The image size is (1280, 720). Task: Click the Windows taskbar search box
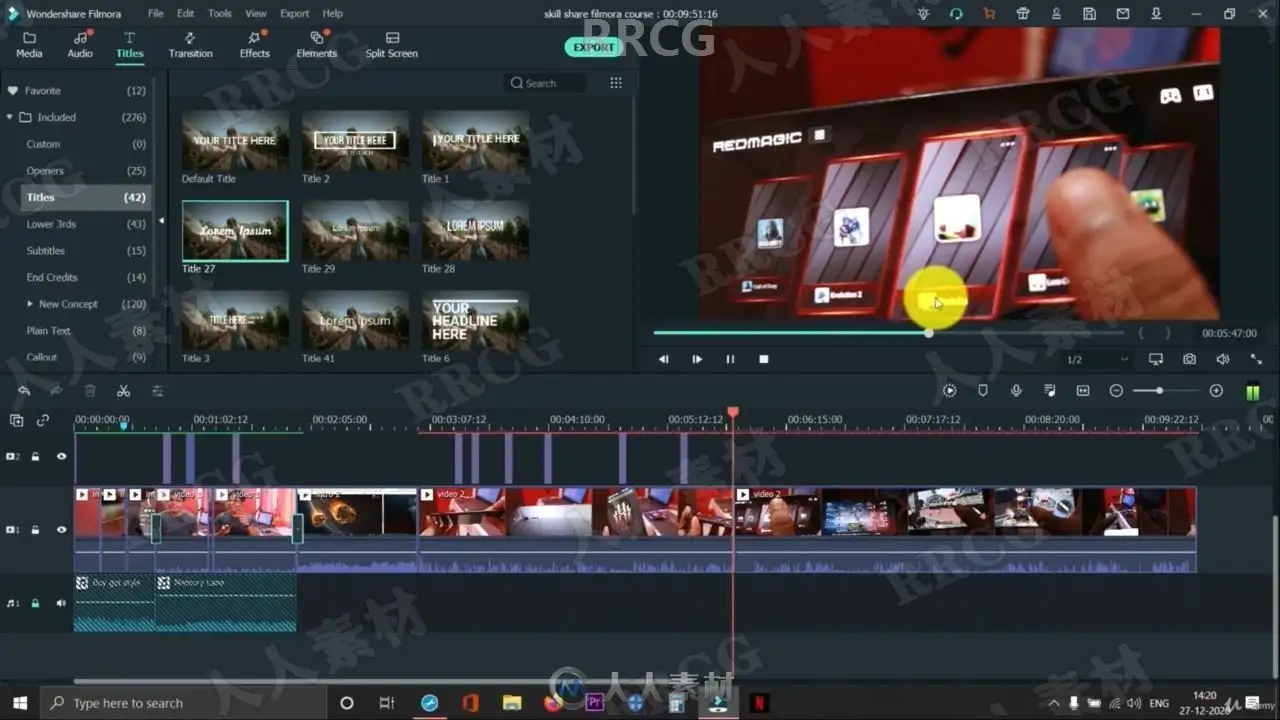tap(185, 703)
